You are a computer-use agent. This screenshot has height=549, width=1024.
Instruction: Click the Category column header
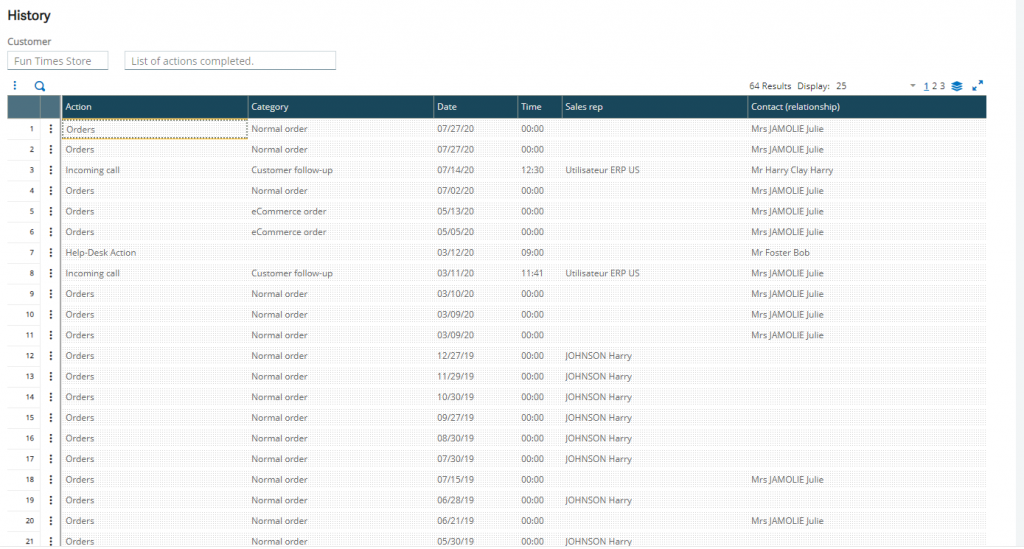[x=341, y=106]
